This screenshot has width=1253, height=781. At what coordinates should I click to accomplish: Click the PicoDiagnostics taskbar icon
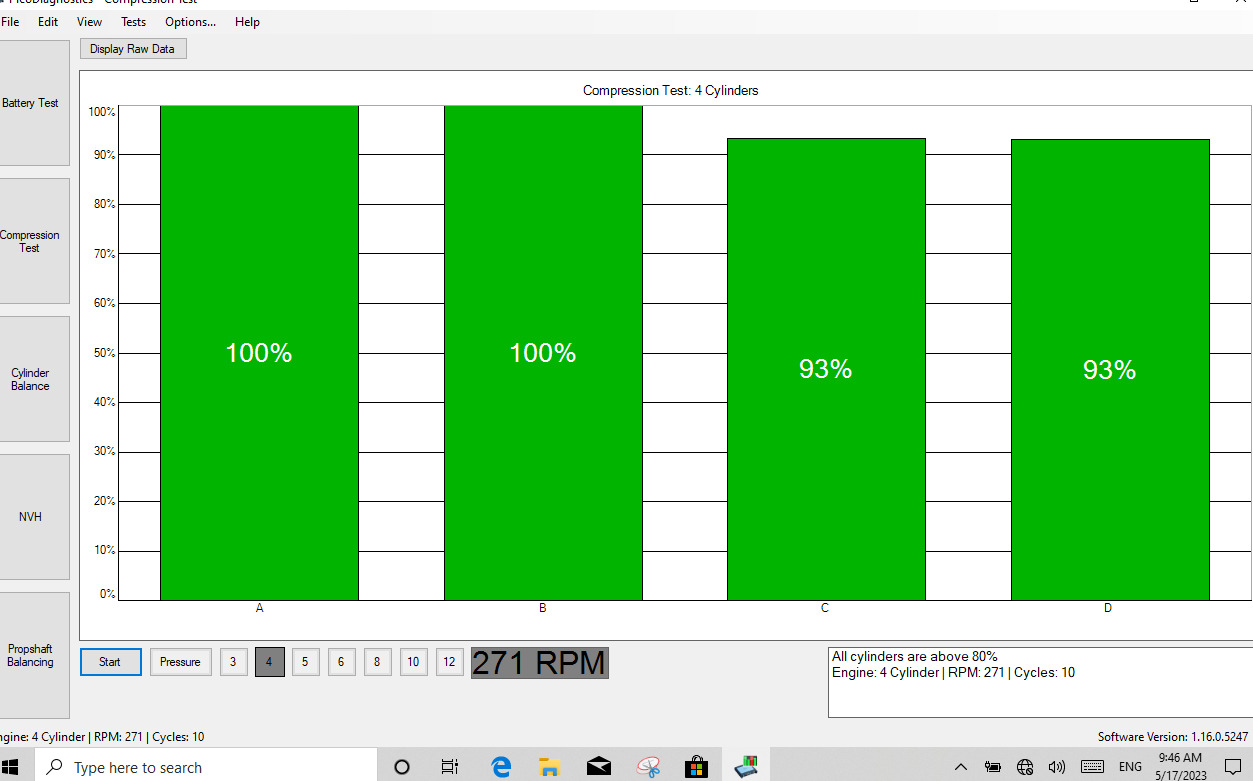click(746, 767)
